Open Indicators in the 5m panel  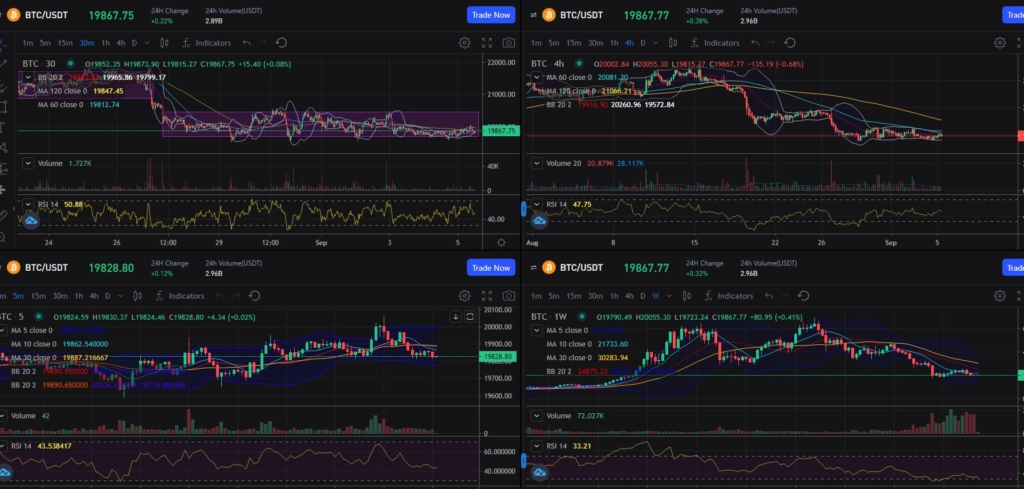point(180,296)
